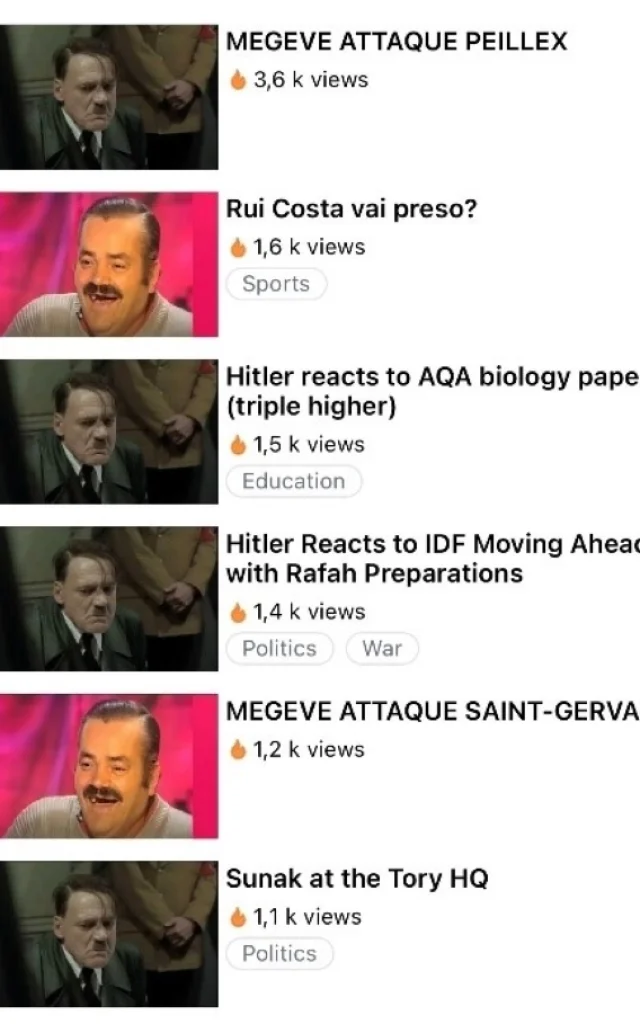Select the Politics tag beside the War tag
Viewport: 640px width, 1024px height.
pos(280,648)
